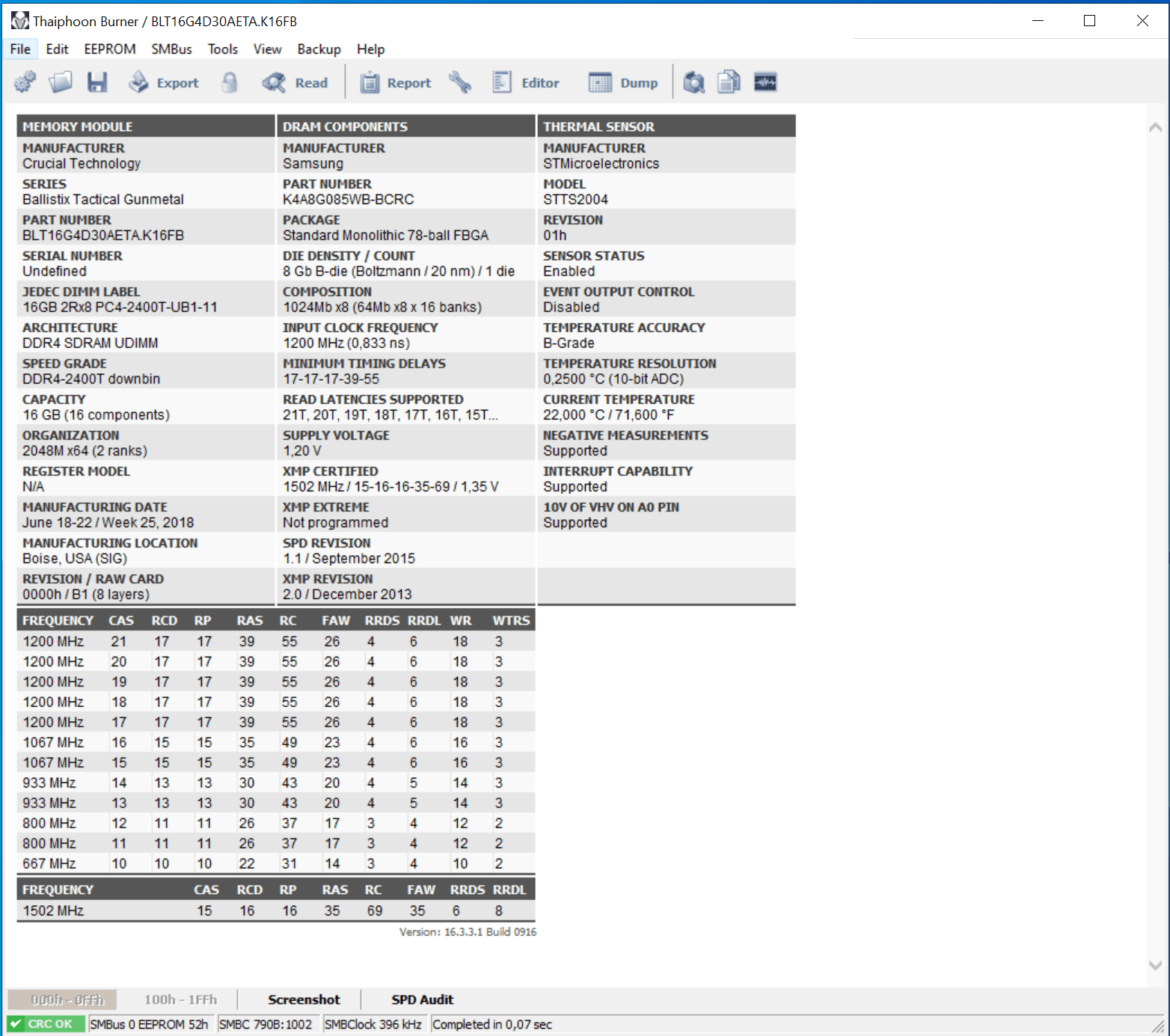Click the 1502 MHz XMP profile row
The height and width of the screenshot is (1036, 1170).
pyautogui.click(x=276, y=910)
